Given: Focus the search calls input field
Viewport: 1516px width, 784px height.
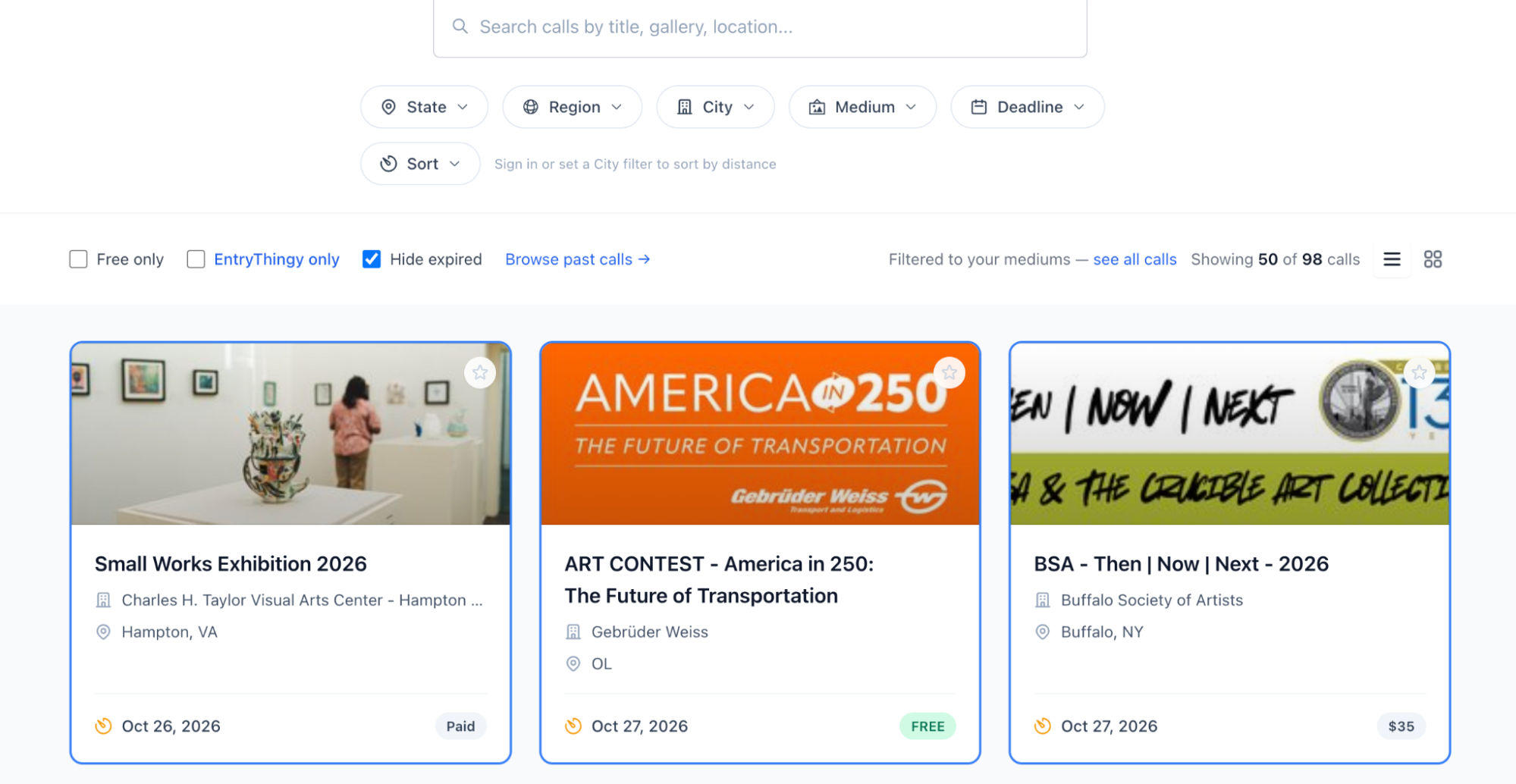Looking at the screenshot, I should pyautogui.click(x=760, y=27).
